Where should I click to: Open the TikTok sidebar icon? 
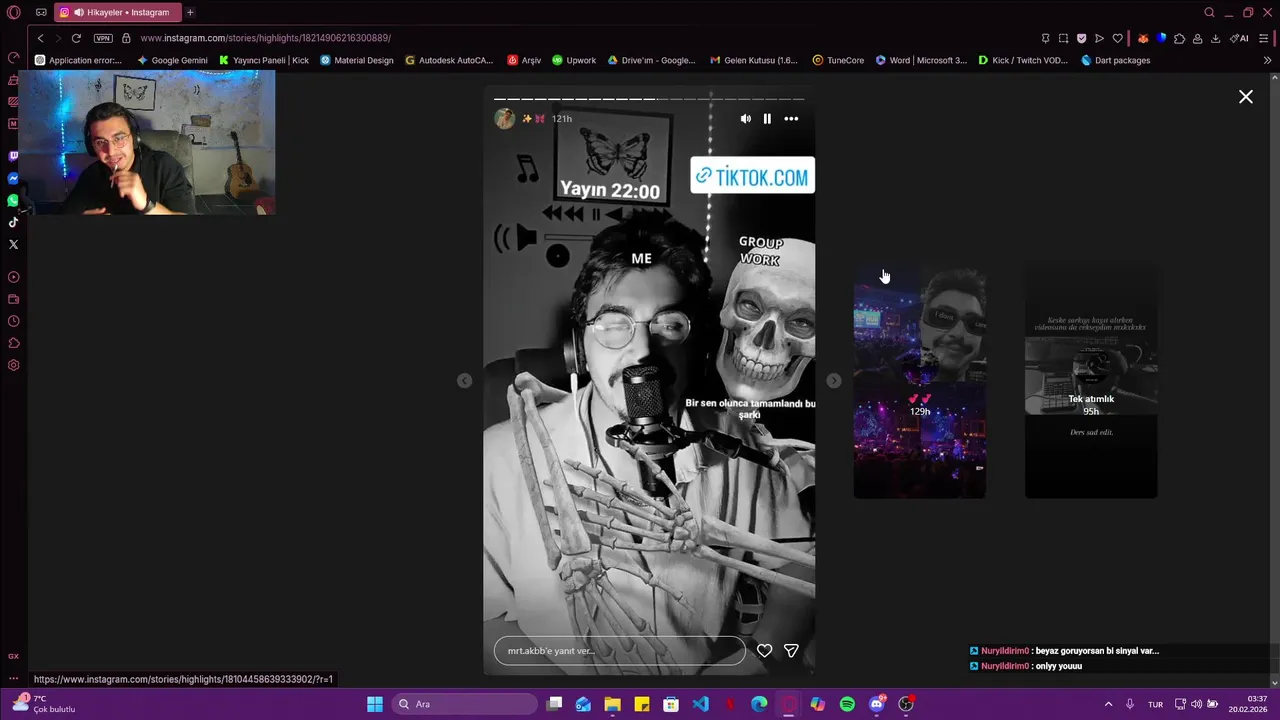click(13, 222)
